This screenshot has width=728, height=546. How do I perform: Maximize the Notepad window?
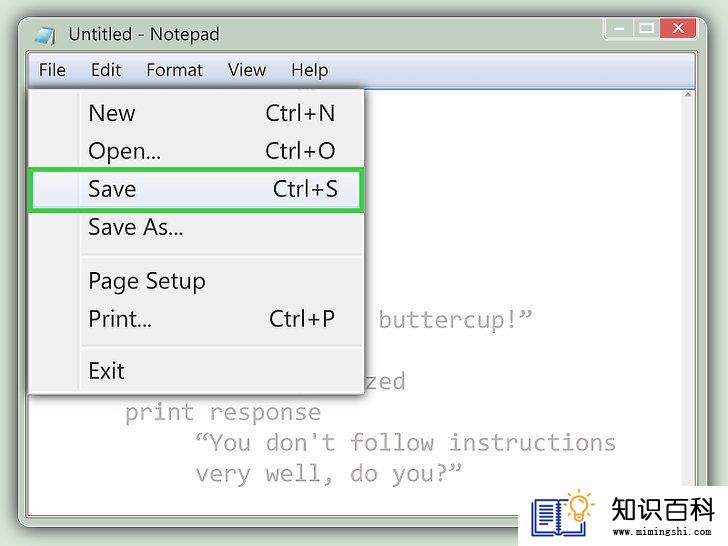646,29
